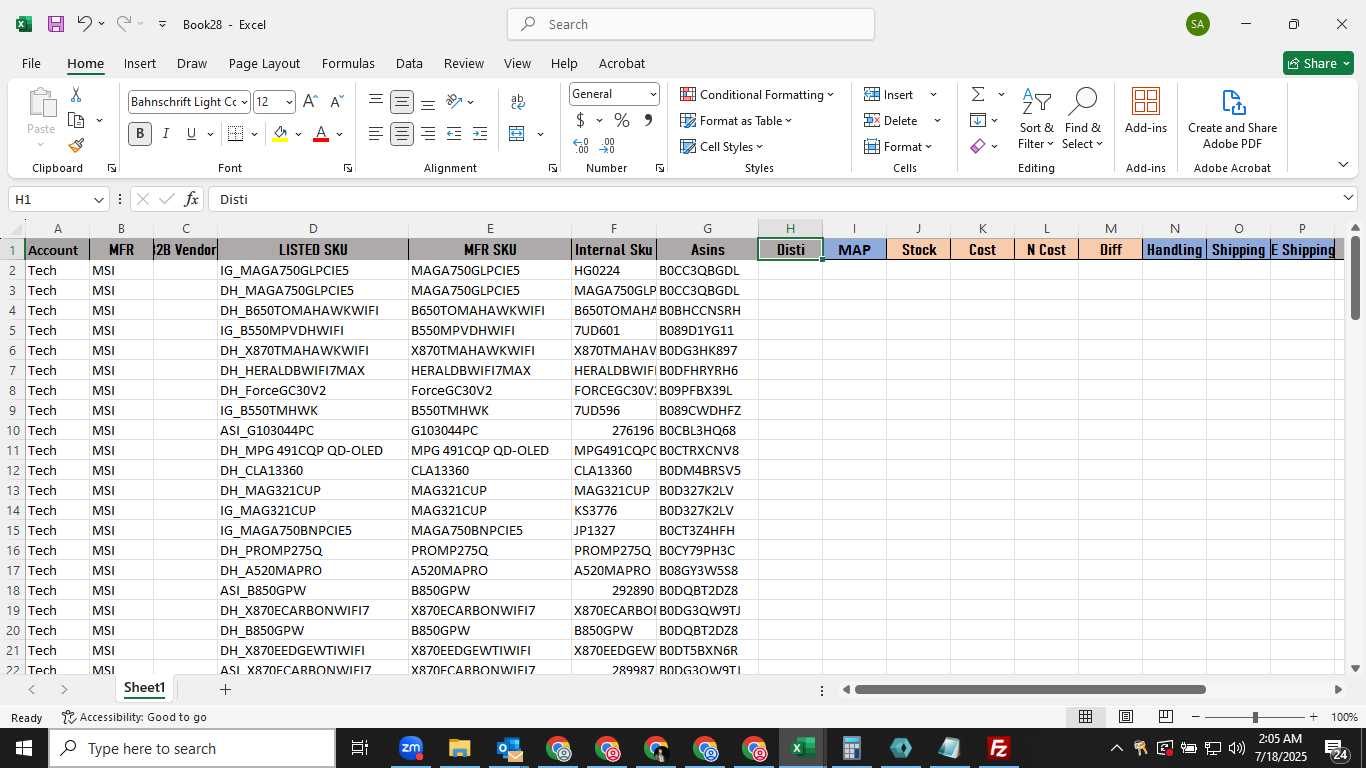Toggle Align Left button

pyautogui.click(x=376, y=134)
